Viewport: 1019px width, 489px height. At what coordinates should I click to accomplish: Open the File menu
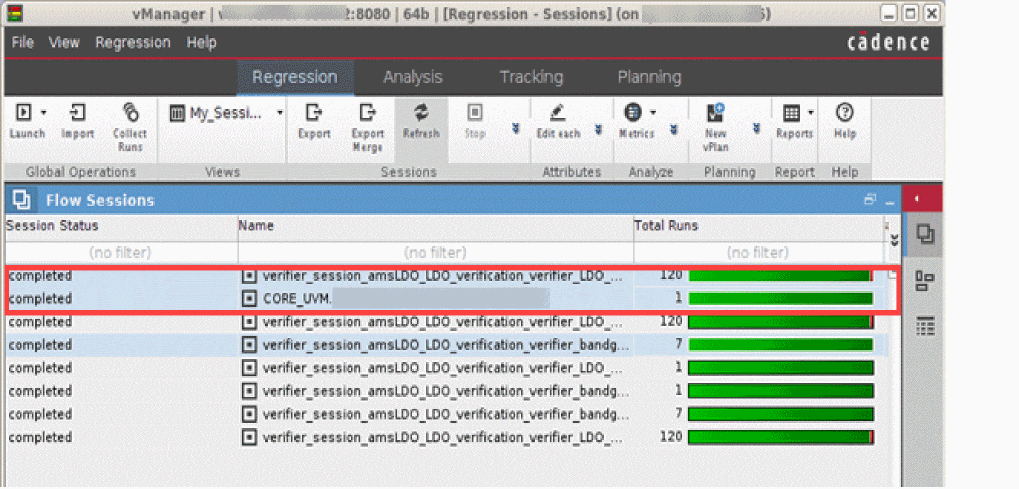coord(23,43)
